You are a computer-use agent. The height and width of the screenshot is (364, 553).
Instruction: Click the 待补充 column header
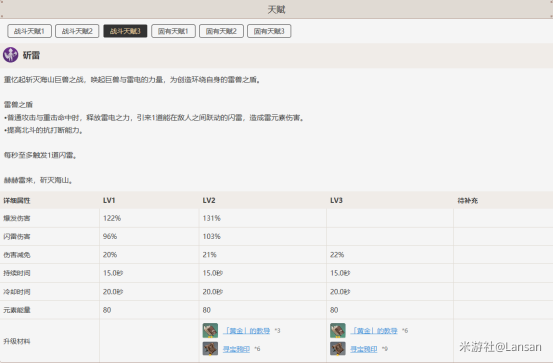(x=468, y=200)
